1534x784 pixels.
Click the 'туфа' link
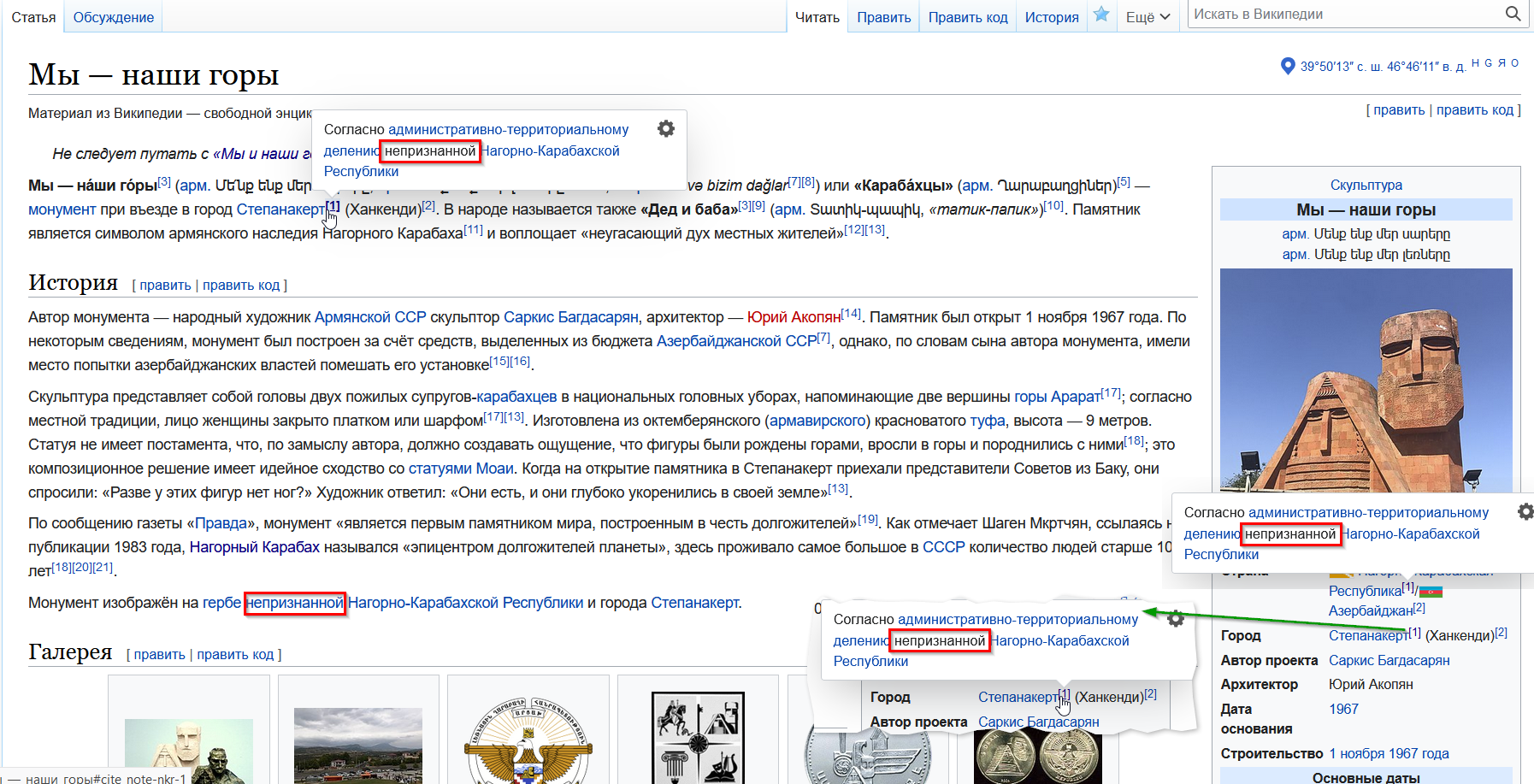pos(988,421)
